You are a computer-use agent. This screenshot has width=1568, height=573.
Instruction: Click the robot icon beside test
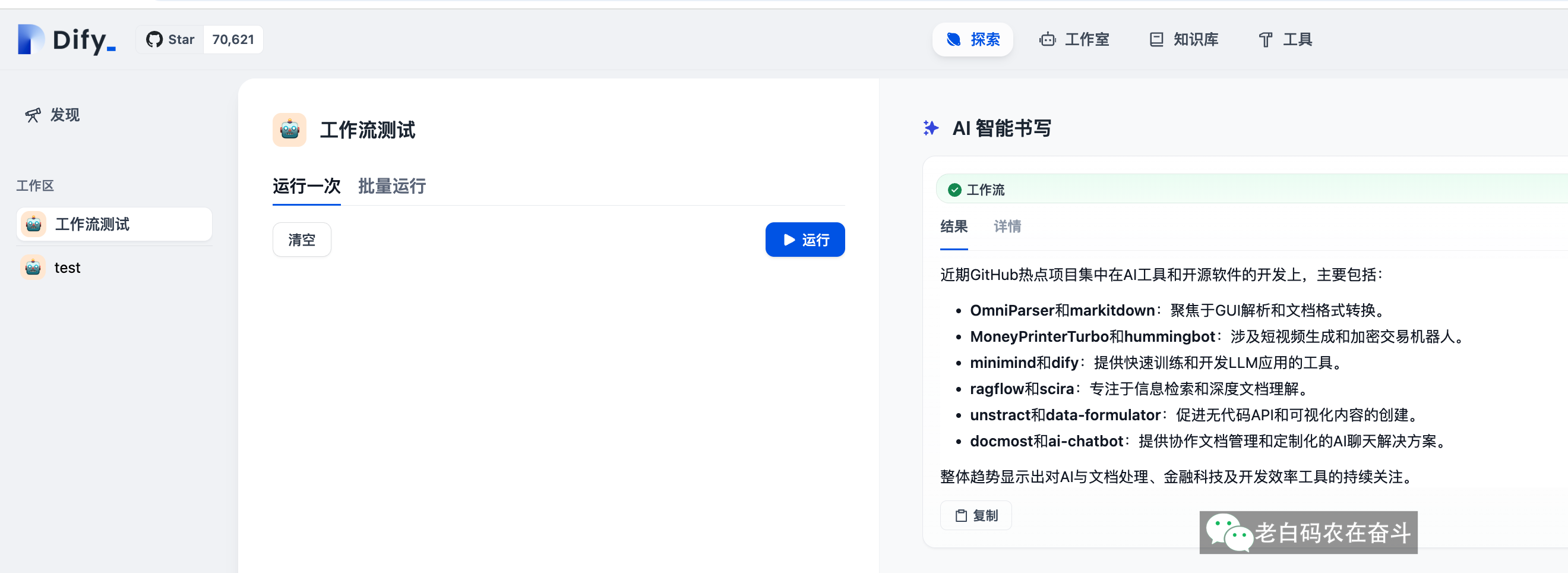tap(33, 267)
